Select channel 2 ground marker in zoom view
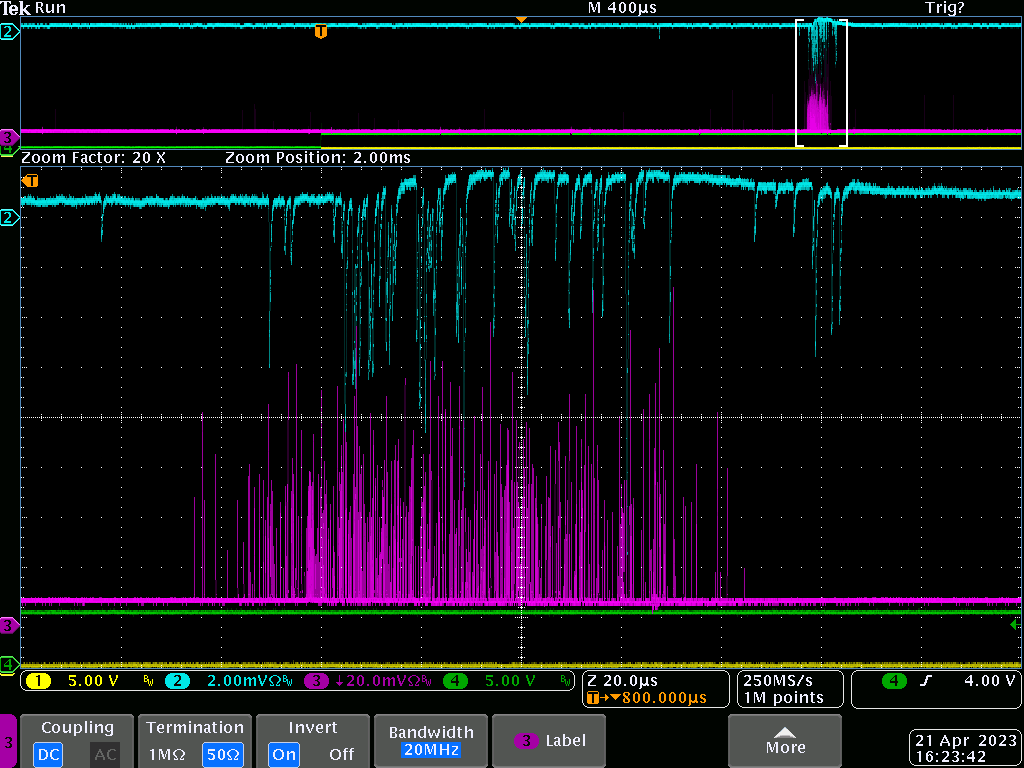Viewport: 1024px width, 768px height. [x=9, y=218]
